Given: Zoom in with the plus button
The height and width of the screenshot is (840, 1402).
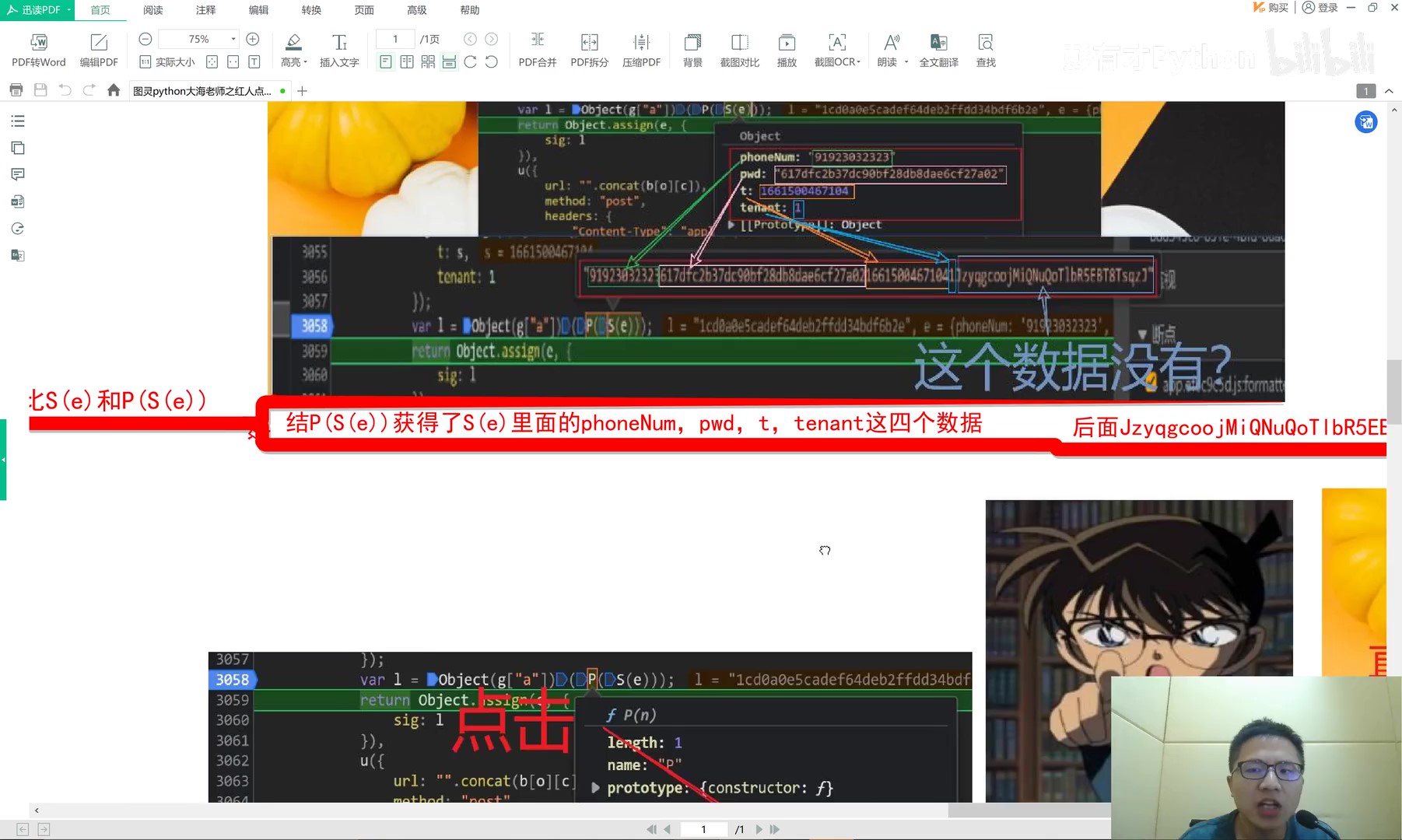Looking at the screenshot, I should point(253,39).
